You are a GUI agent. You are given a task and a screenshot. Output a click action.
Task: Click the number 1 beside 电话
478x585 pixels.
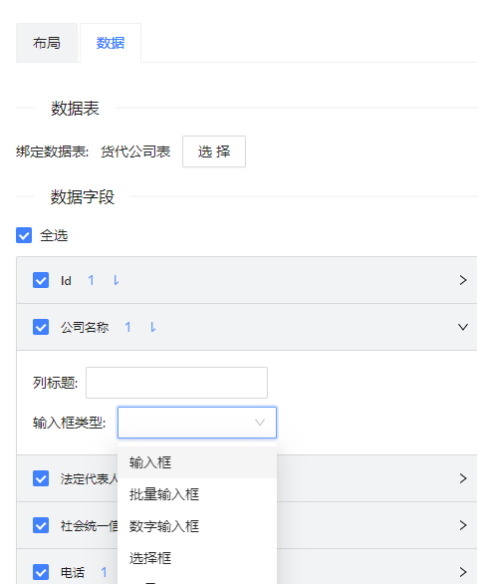(x=104, y=572)
